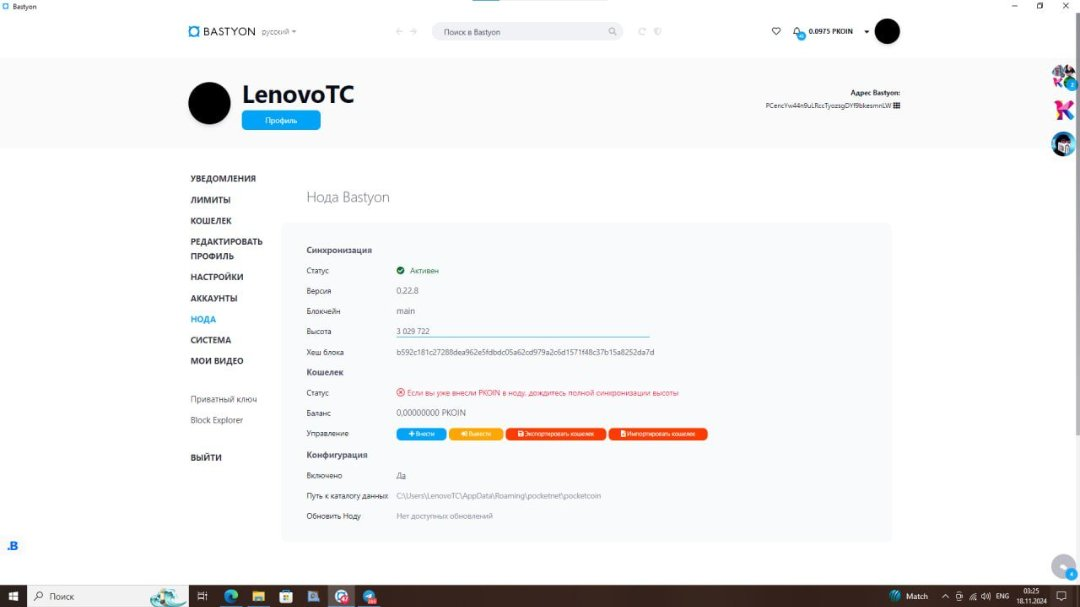Open УВЕДОМЛЕНИЯ menu item
1080x607 pixels.
point(223,178)
